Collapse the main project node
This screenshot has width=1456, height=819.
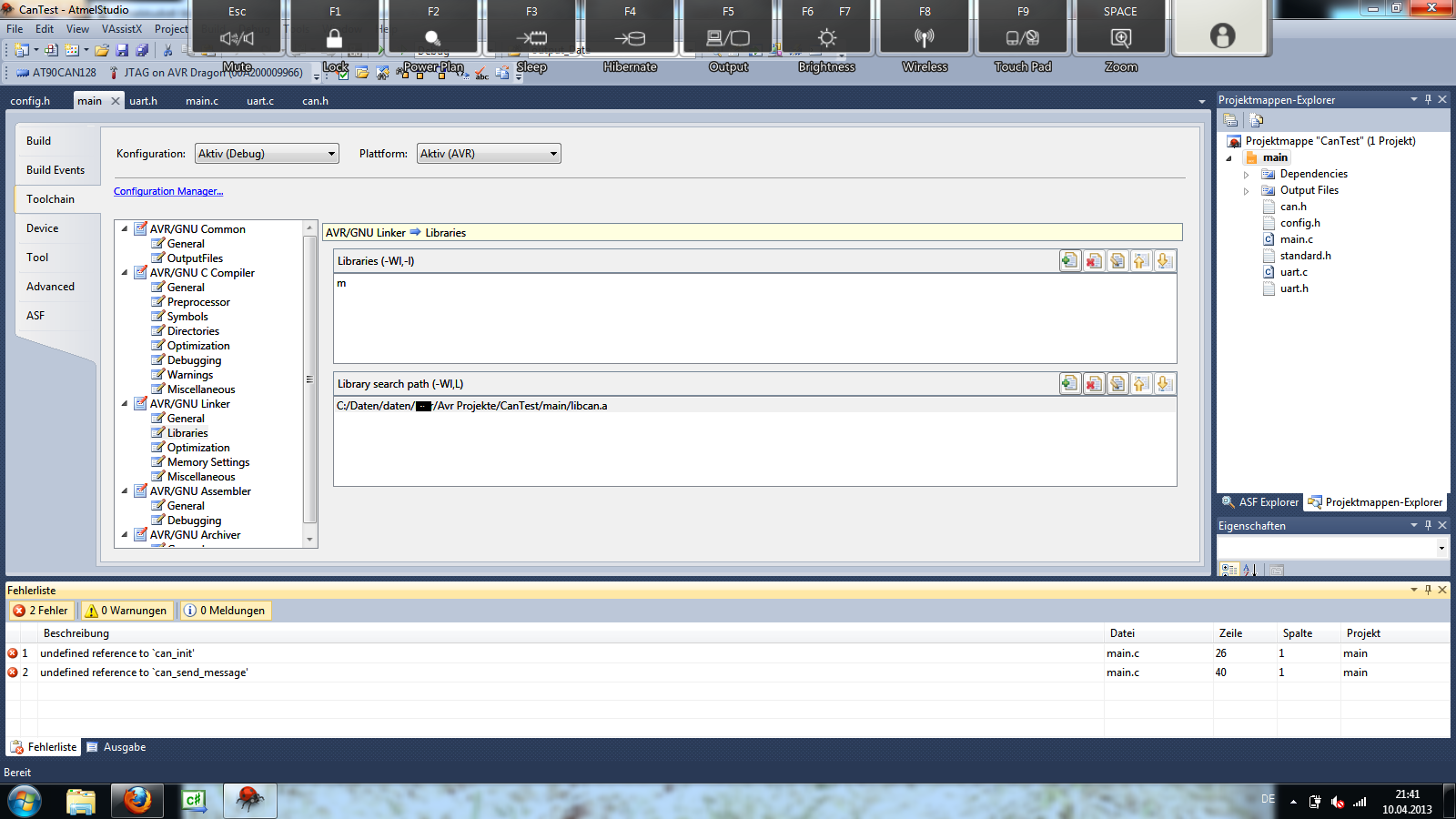pos(1229,157)
